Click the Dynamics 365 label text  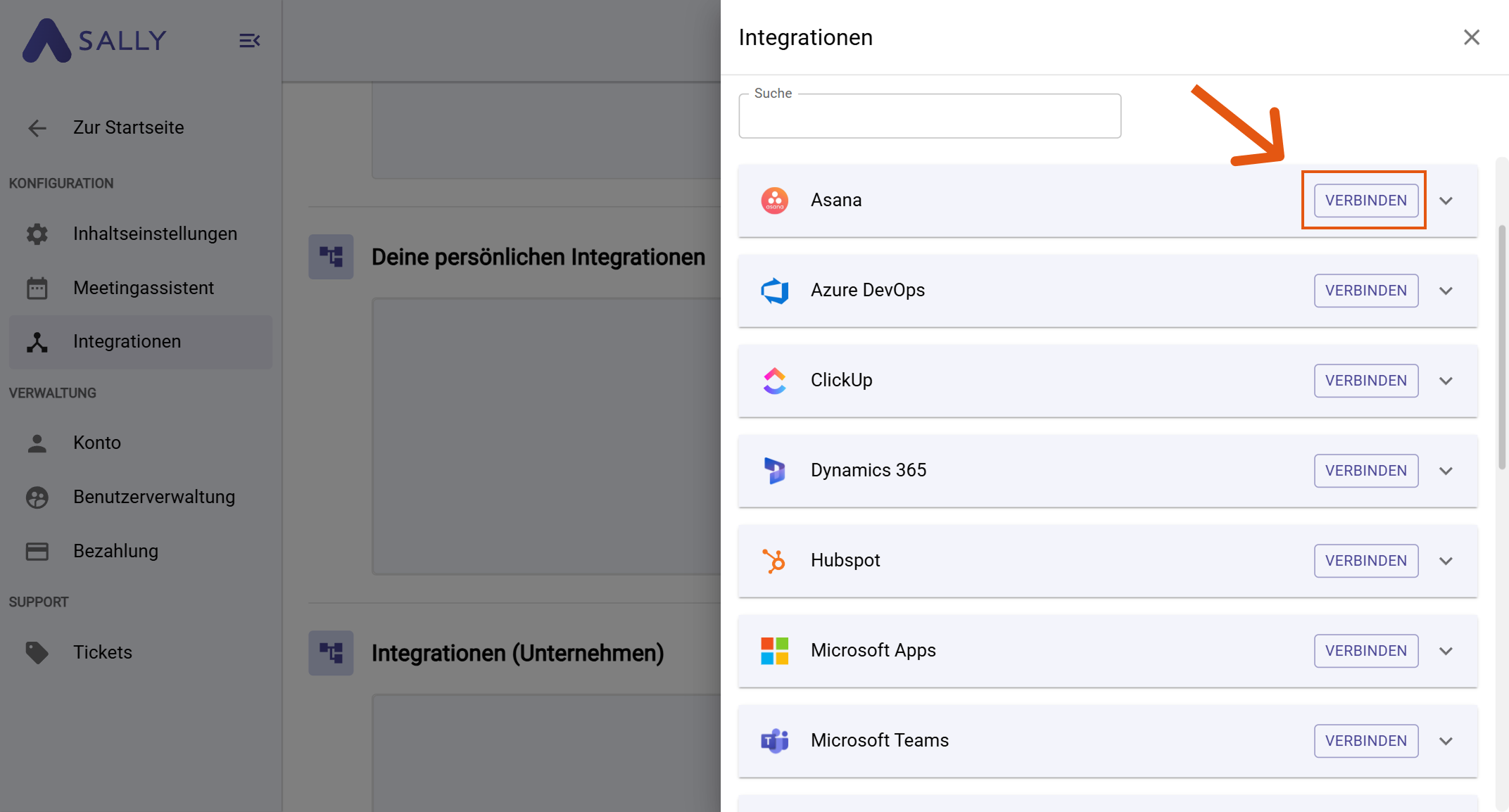tap(869, 471)
